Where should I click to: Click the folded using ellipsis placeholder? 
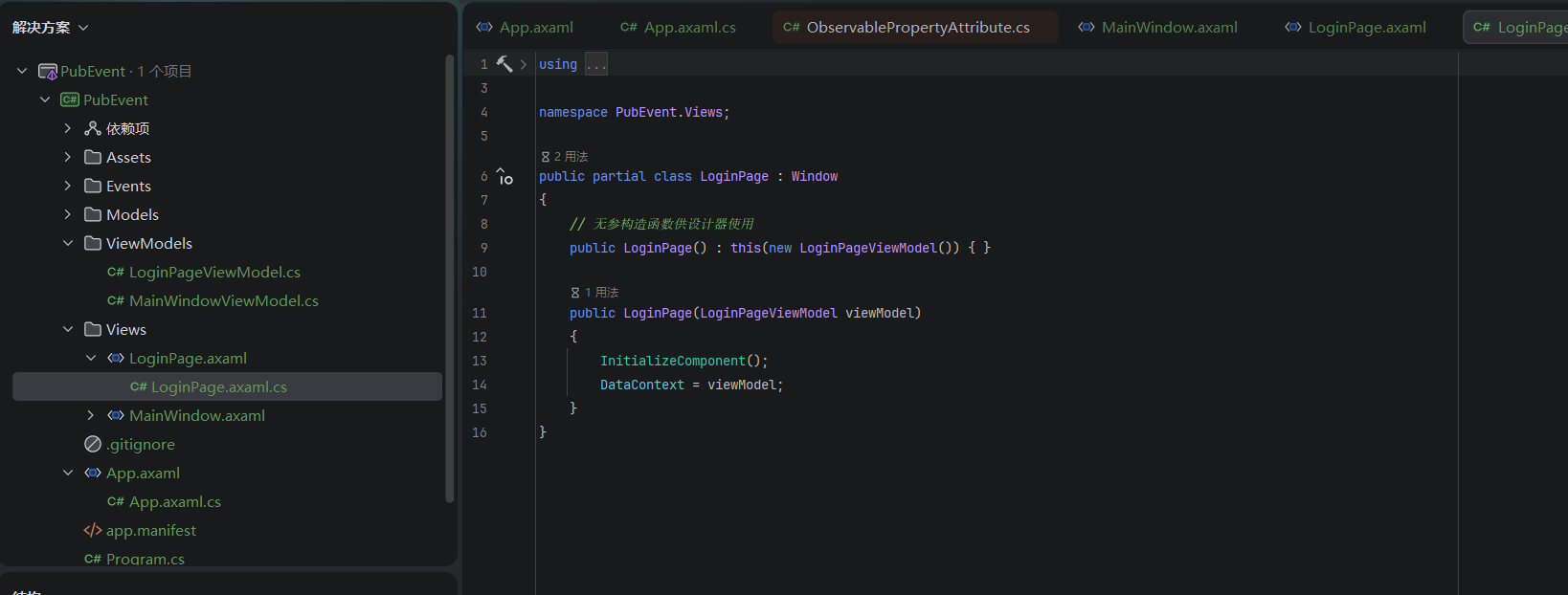click(596, 64)
